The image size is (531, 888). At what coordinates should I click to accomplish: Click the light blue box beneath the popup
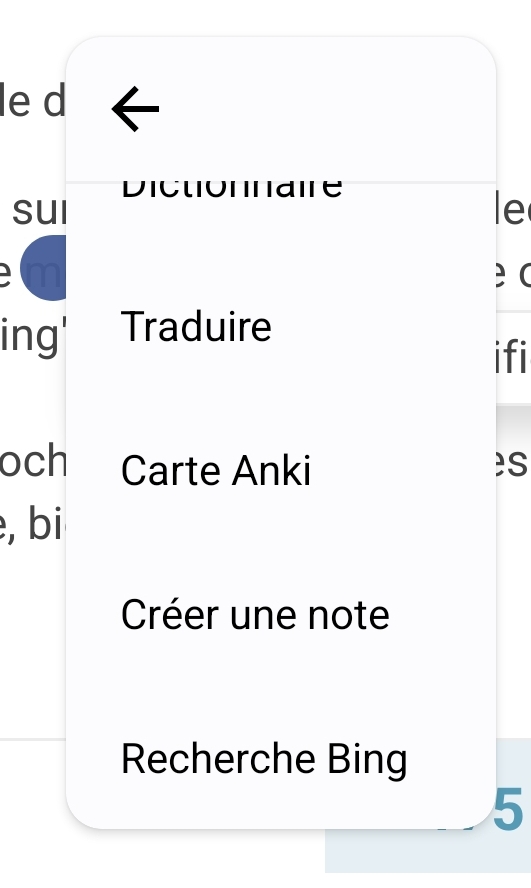click(428, 849)
